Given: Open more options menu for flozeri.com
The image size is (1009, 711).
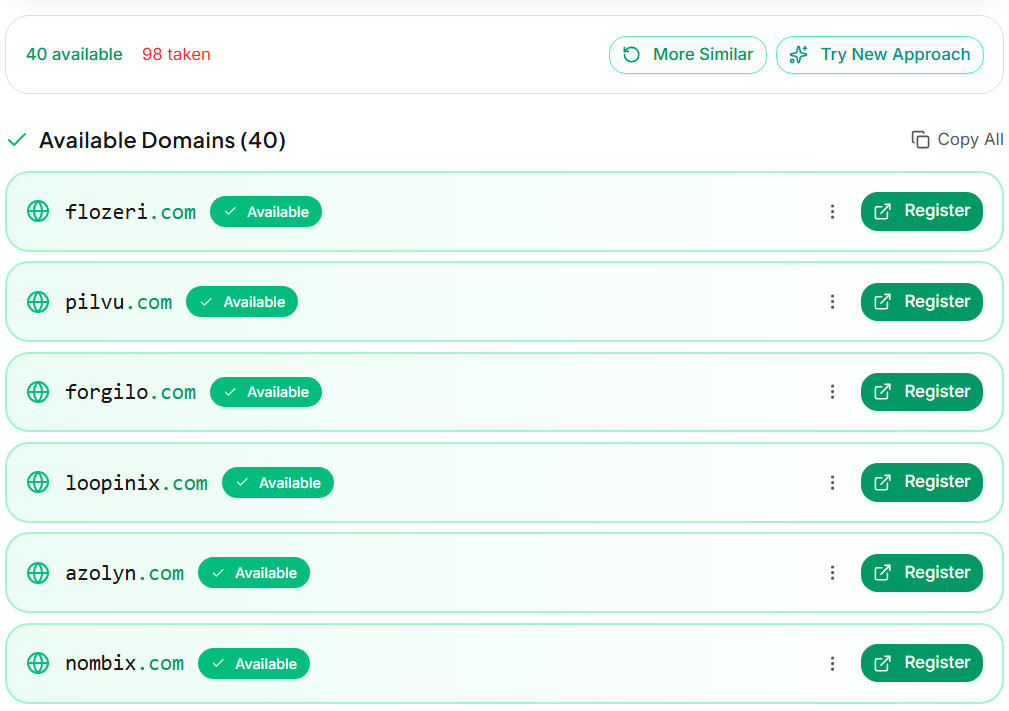Looking at the screenshot, I should (x=832, y=212).
